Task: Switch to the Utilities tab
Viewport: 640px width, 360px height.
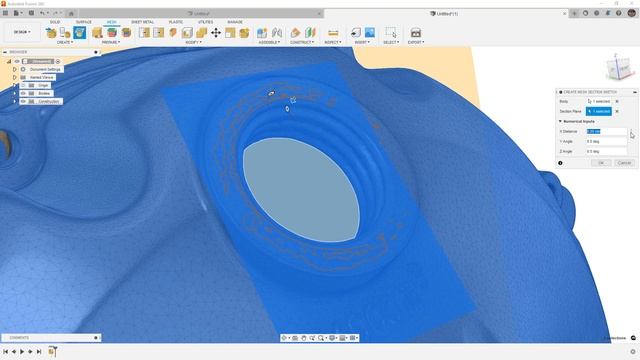Action: click(205, 22)
